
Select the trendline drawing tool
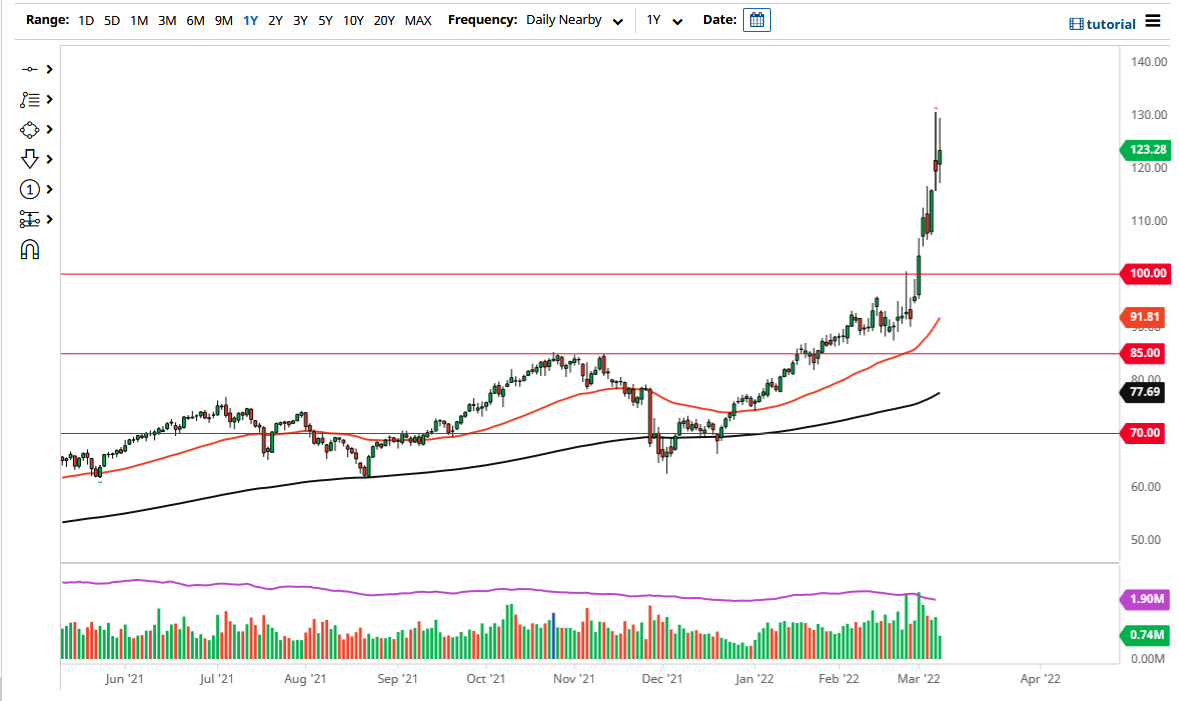point(30,69)
